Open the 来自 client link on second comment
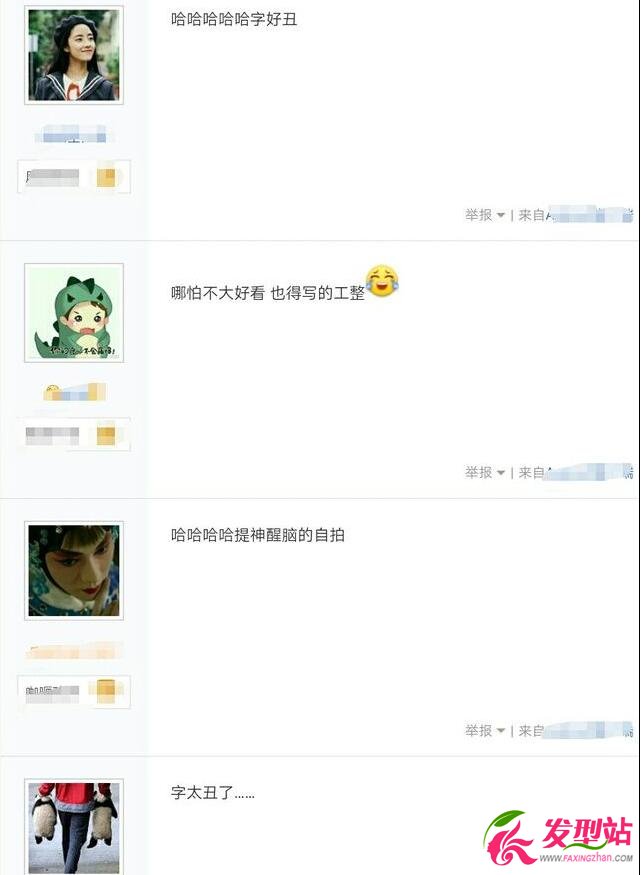Image resolution: width=642 pixels, height=875 pixels. click(576, 473)
